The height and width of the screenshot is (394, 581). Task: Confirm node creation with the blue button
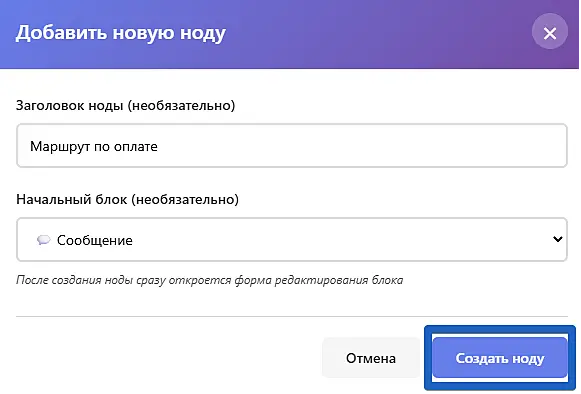pyautogui.click(x=500, y=358)
